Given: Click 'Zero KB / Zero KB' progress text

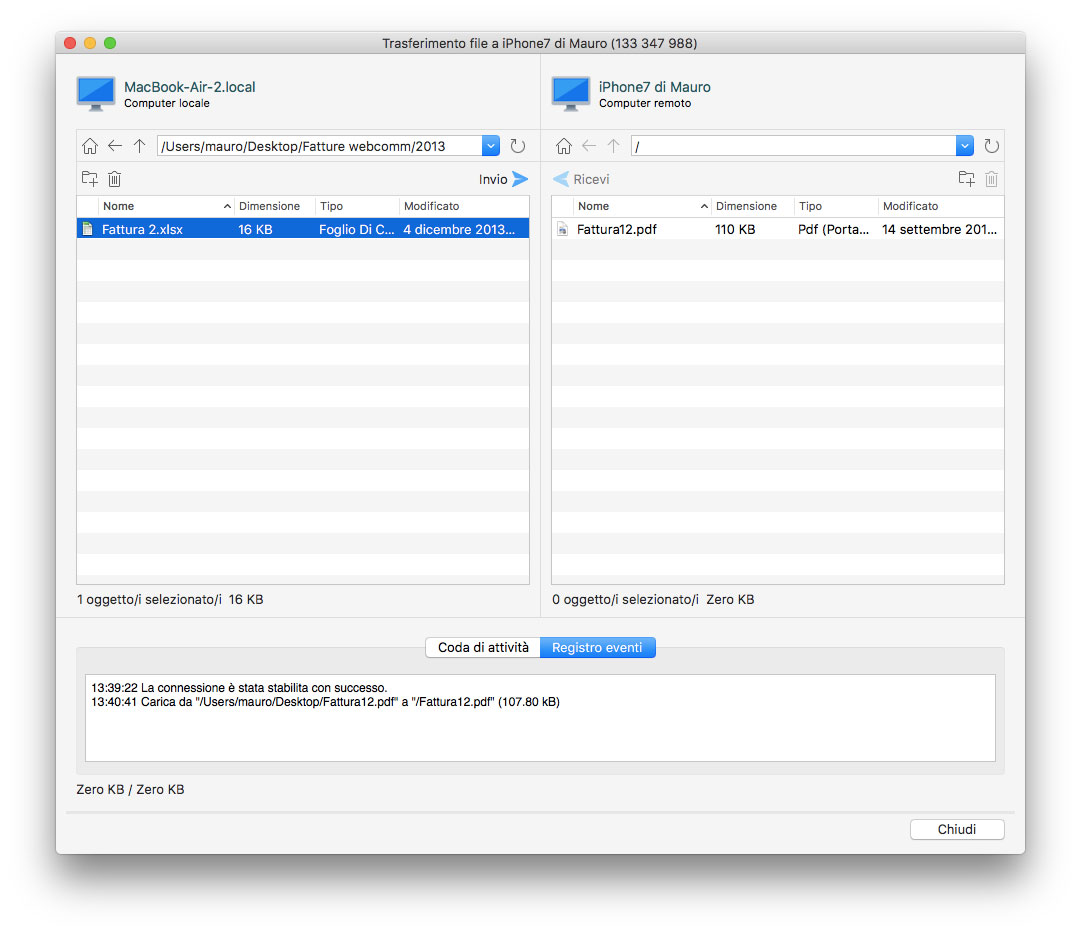Looking at the screenshot, I should click(130, 789).
